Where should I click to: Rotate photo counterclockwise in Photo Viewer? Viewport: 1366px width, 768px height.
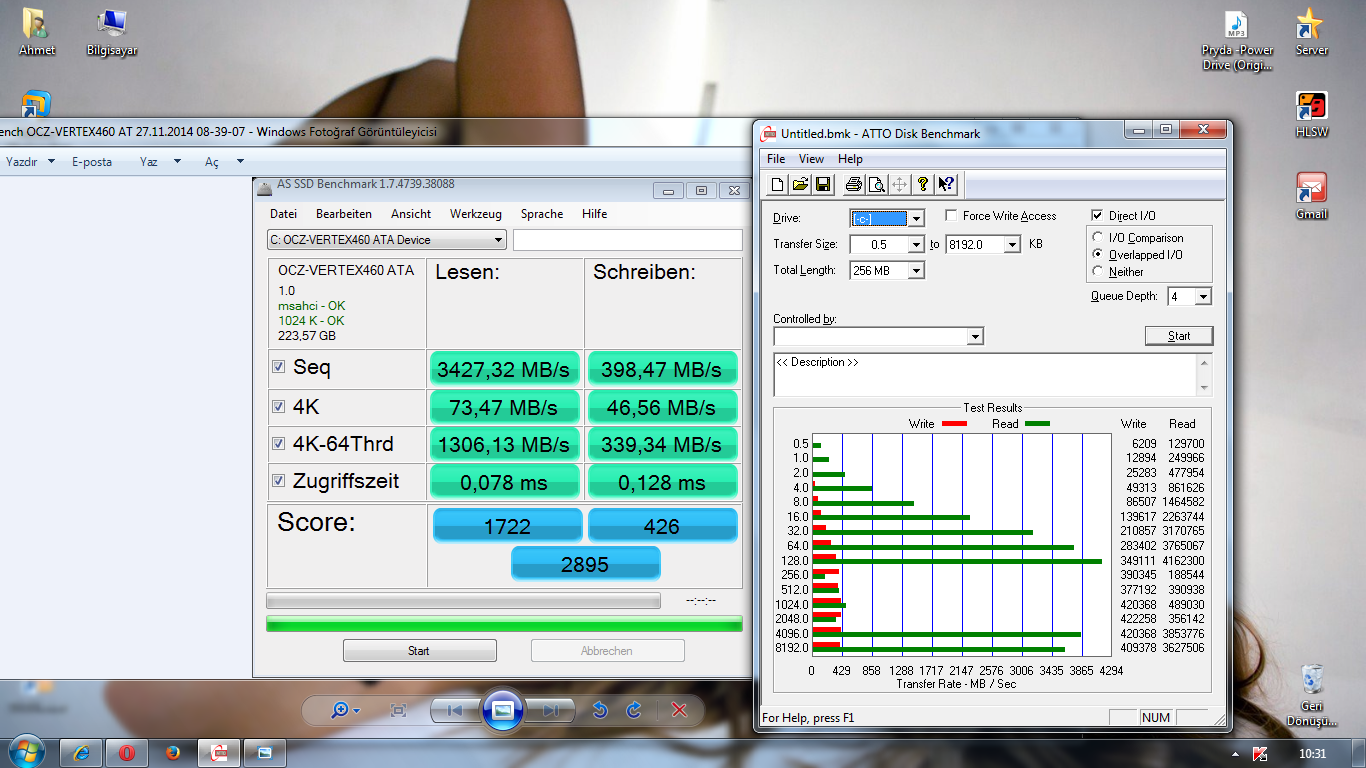[x=600, y=710]
